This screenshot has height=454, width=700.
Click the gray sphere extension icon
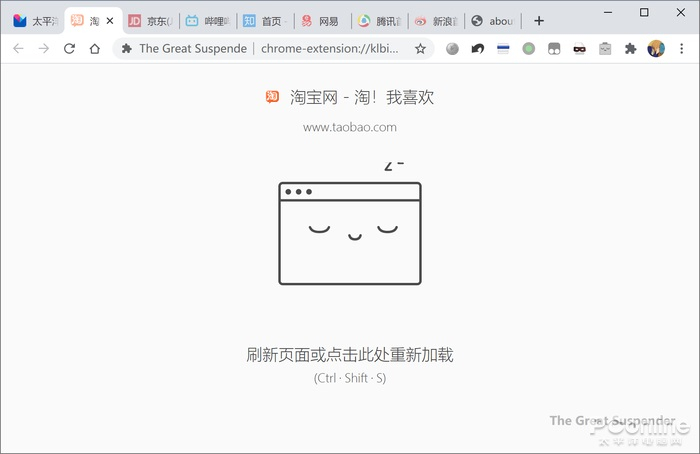pos(452,48)
